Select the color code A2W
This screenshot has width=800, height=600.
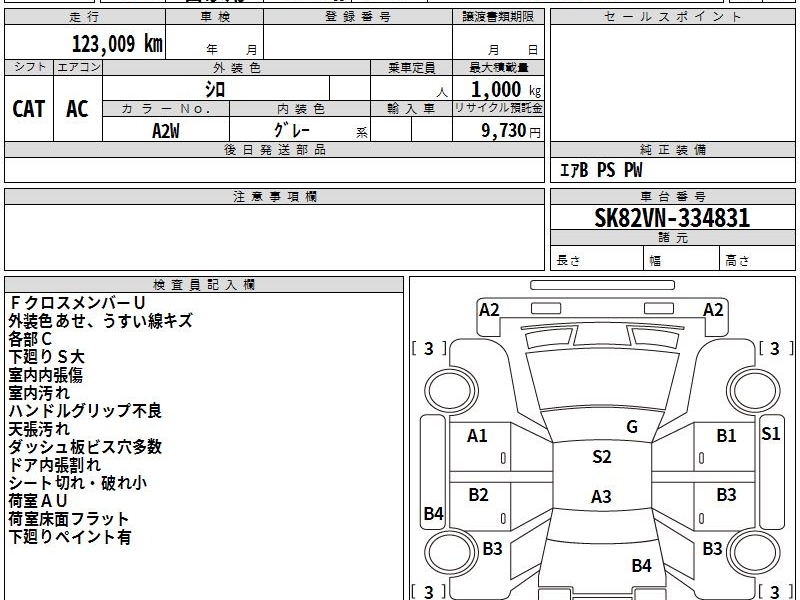pos(166,131)
